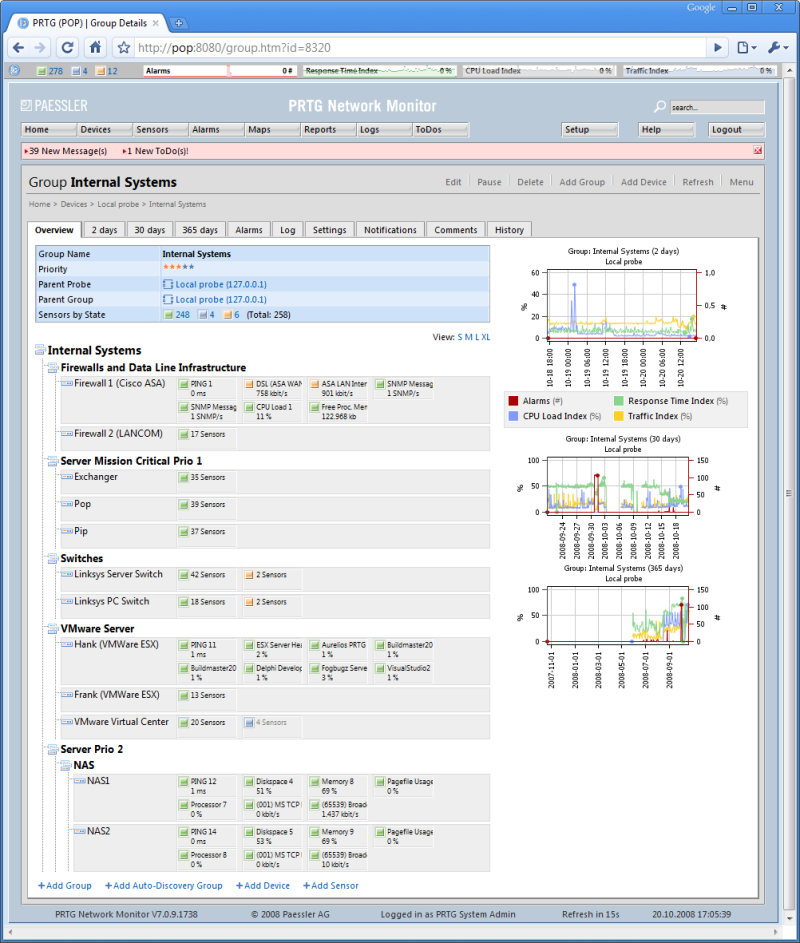
Task: Click the green PING 1 sensor icon
Action: coord(184,383)
